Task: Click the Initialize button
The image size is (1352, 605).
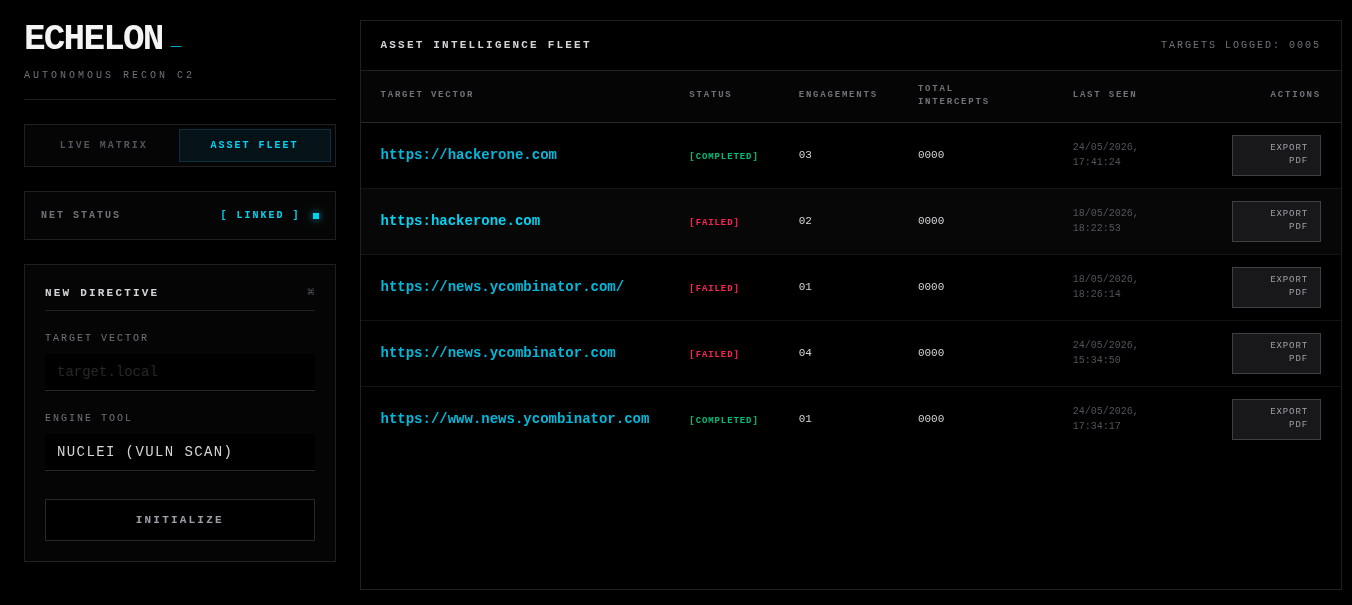Action: 180,520
